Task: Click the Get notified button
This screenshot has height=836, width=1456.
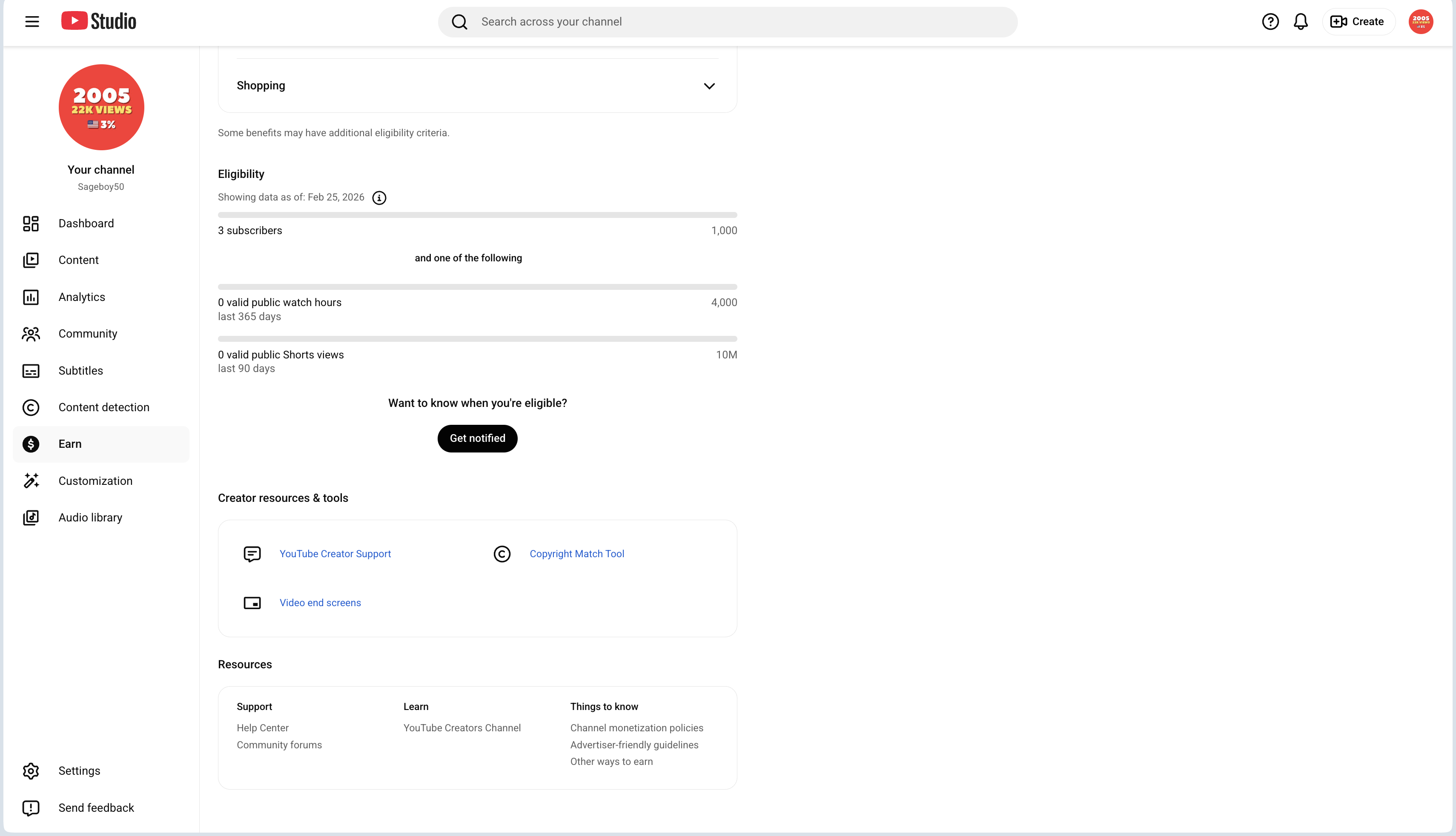Action: click(x=477, y=438)
